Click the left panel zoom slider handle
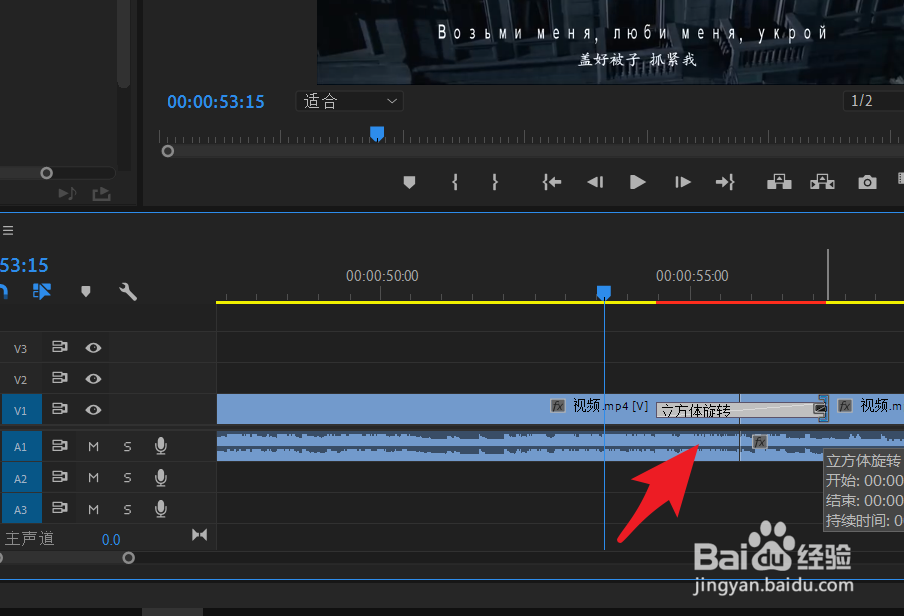This screenshot has height=616, width=904. click(47, 173)
